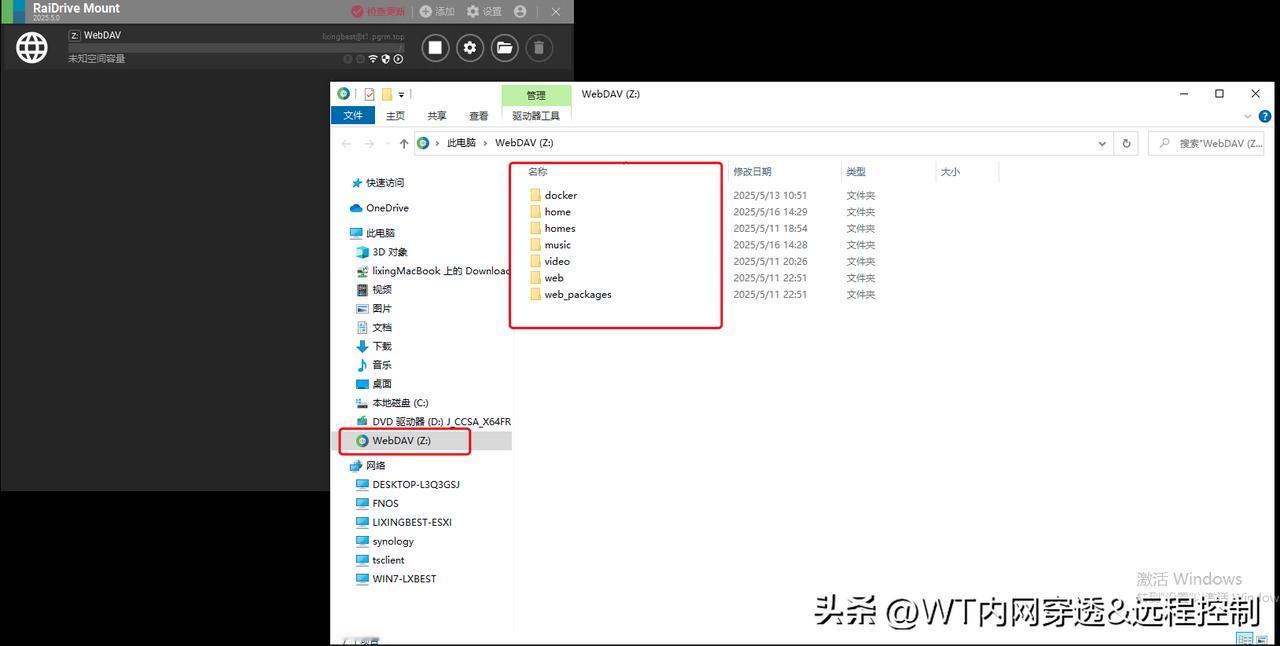This screenshot has width=1280, height=646.
Task: Open WebDAV drive folder from RaiDrive
Action: tap(504, 47)
